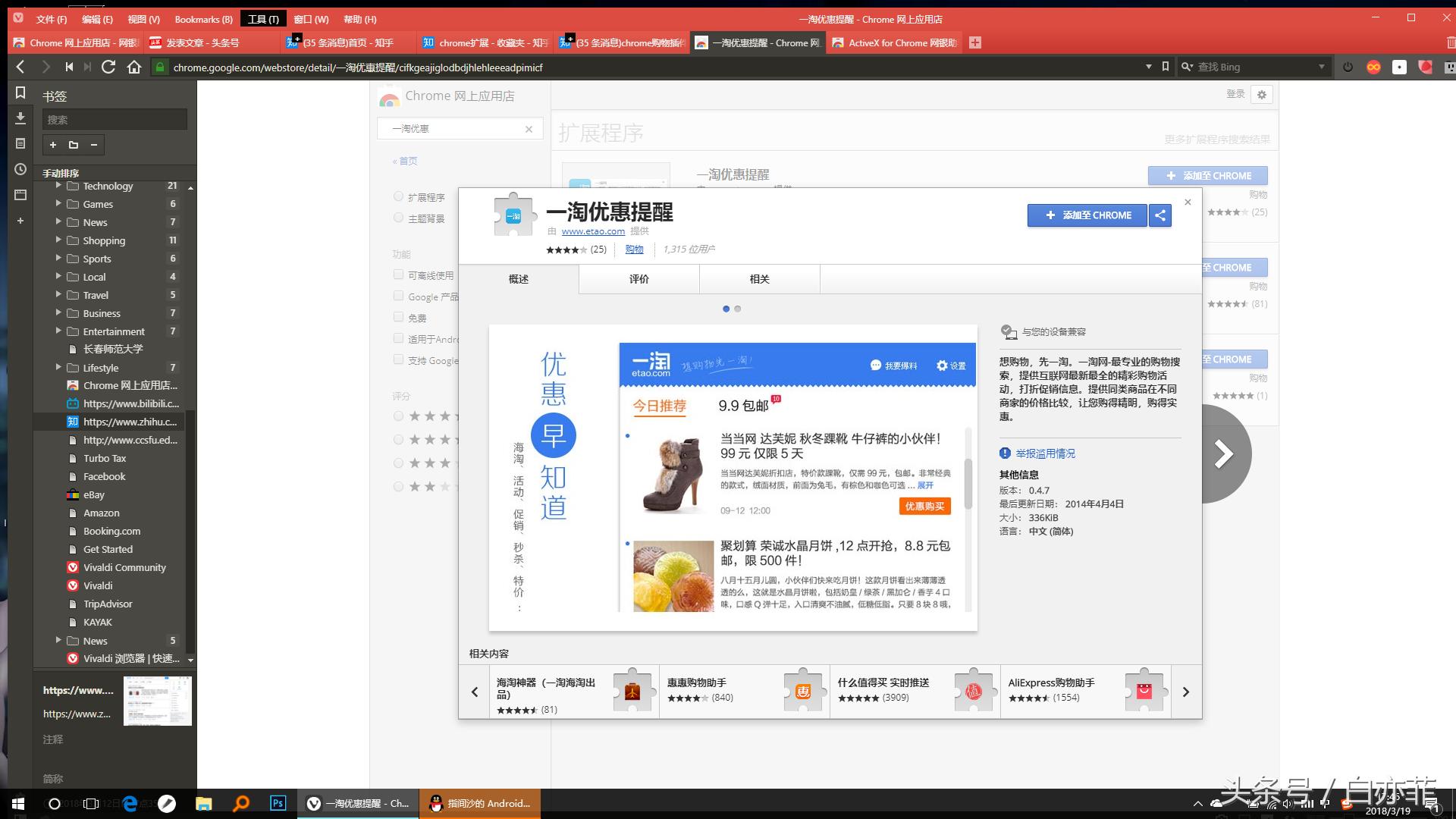Open the Downloads panel in the sidebar
1456x819 pixels.
pyautogui.click(x=20, y=119)
